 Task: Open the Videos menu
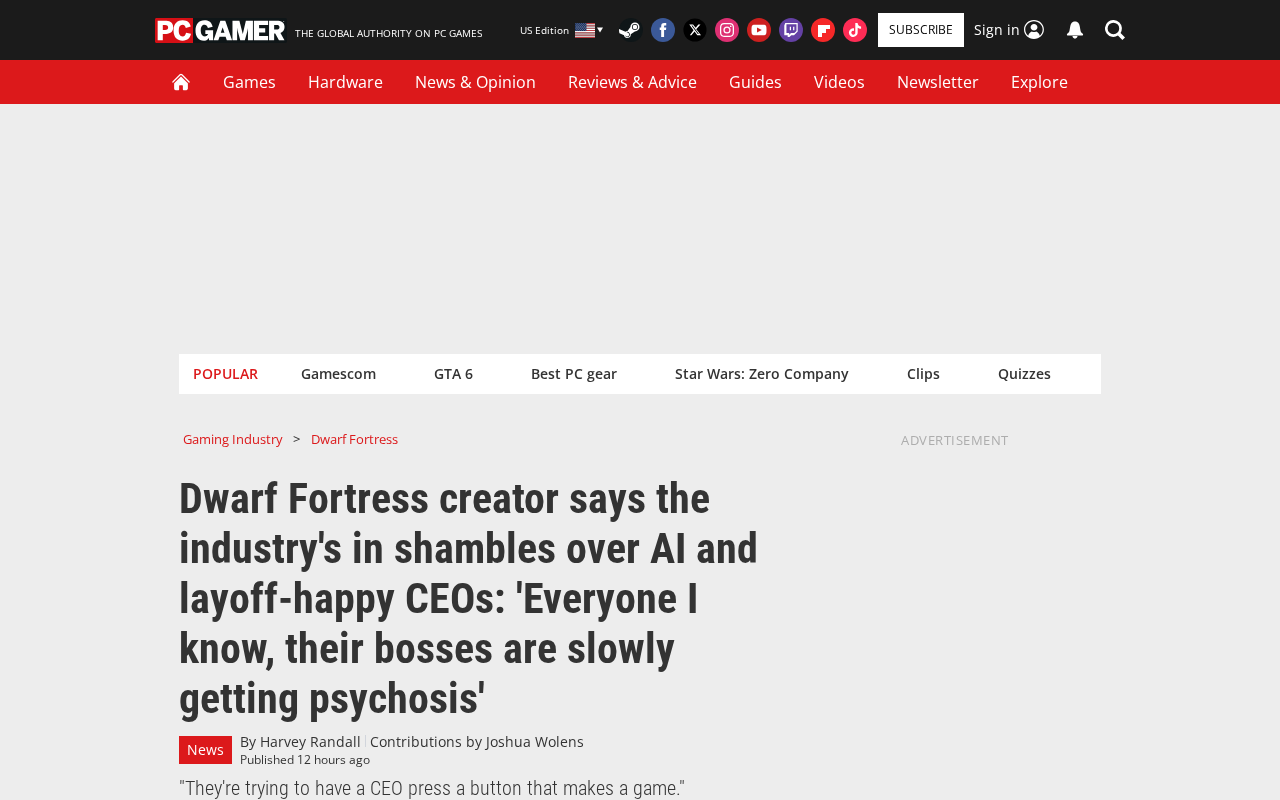(839, 82)
